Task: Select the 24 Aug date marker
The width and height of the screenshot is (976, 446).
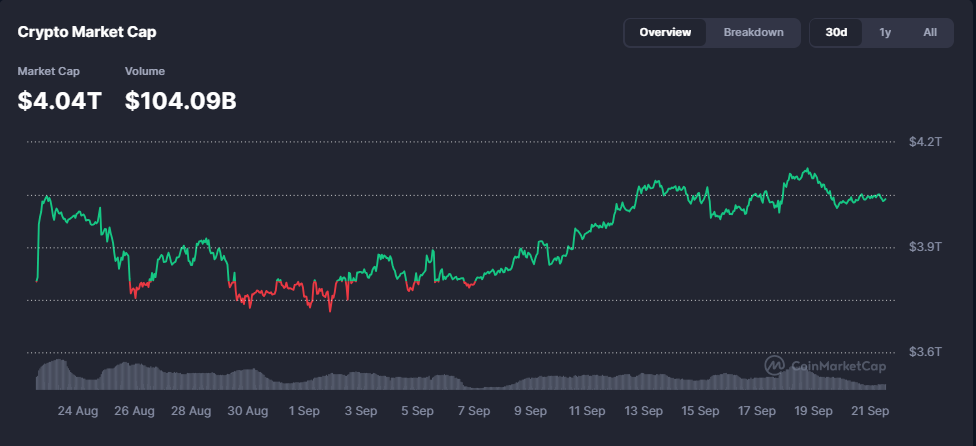Action: (x=78, y=410)
